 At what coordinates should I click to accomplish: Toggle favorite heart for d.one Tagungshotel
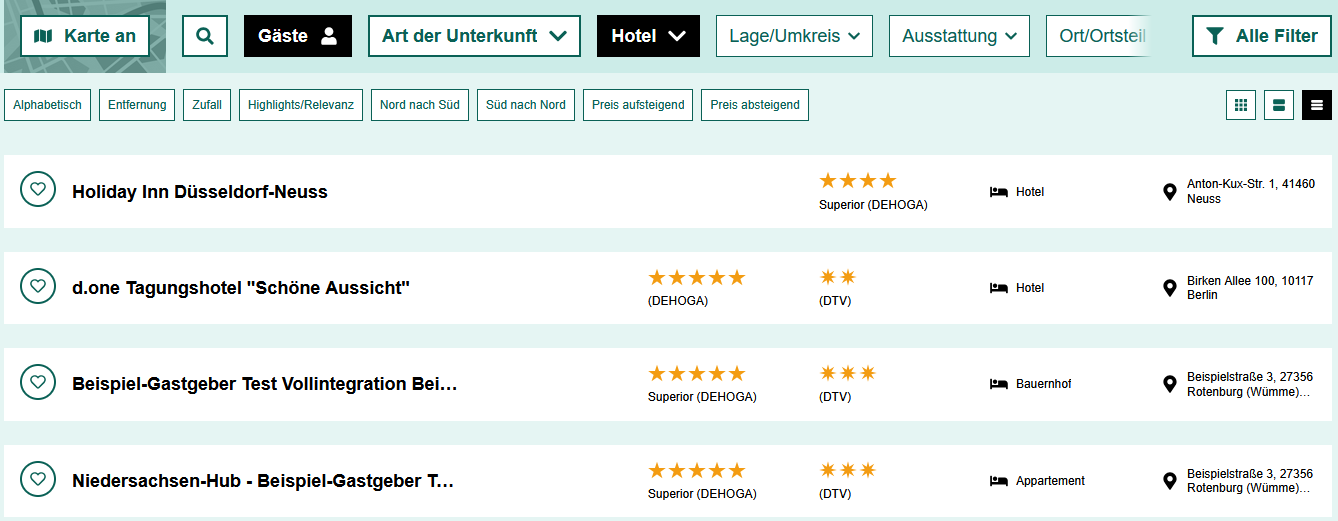[38, 285]
